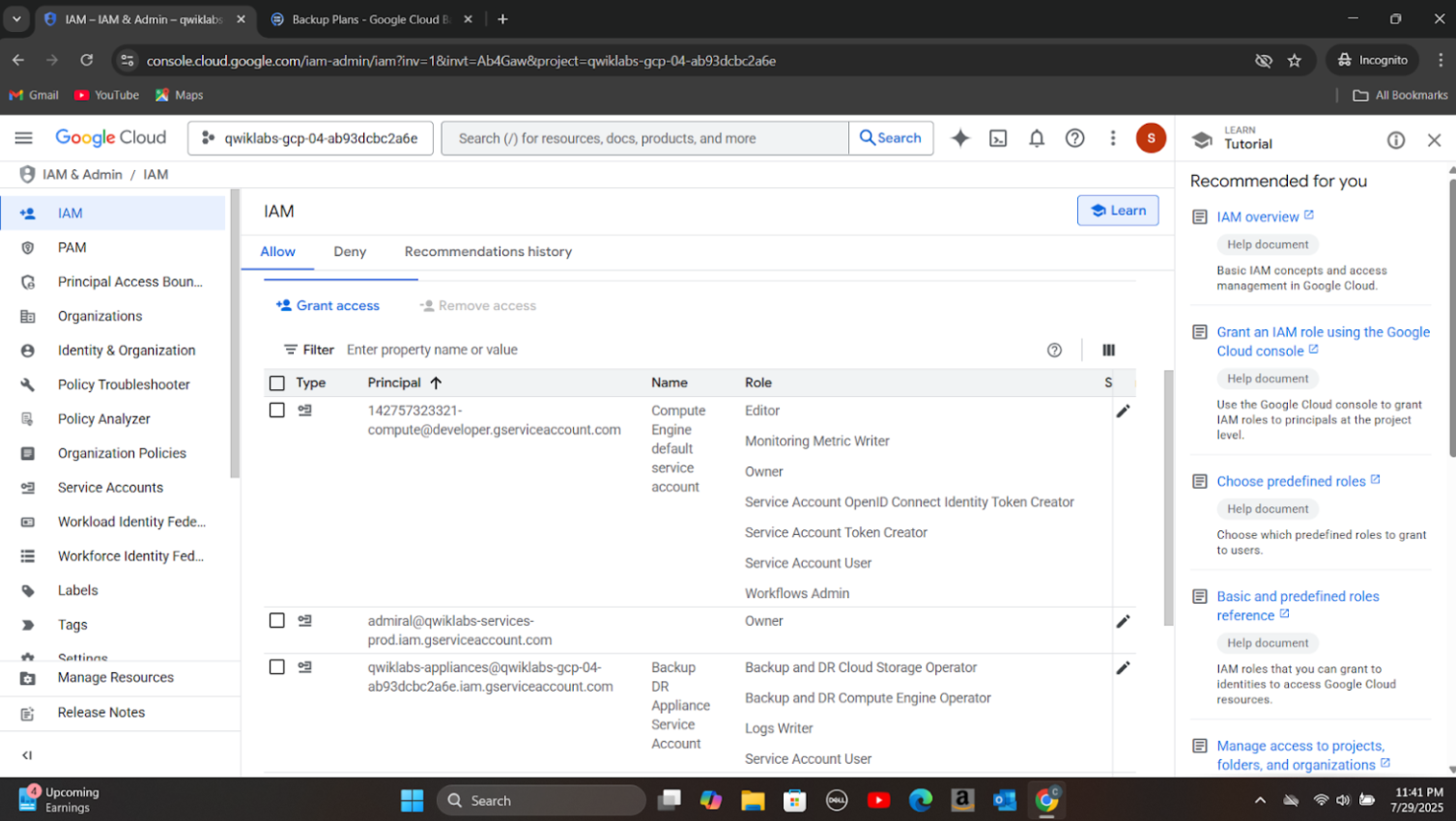
Task: Open the Recommendations history tab
Action: pyautogui.click(x=488, y=252)
